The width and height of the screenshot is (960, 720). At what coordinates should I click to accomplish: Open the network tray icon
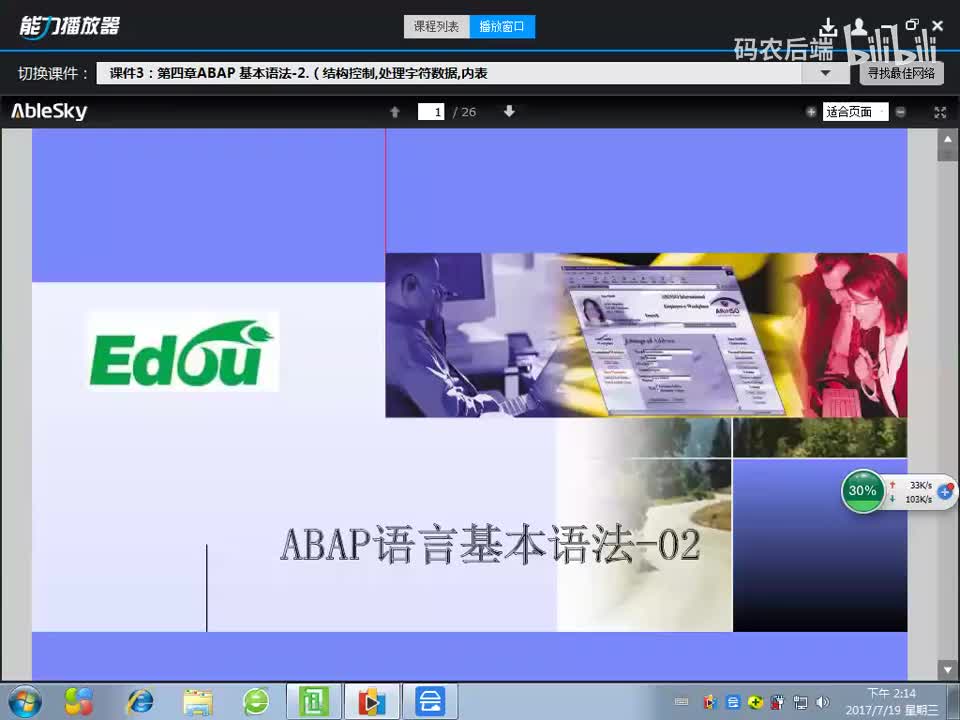point(800,702)
